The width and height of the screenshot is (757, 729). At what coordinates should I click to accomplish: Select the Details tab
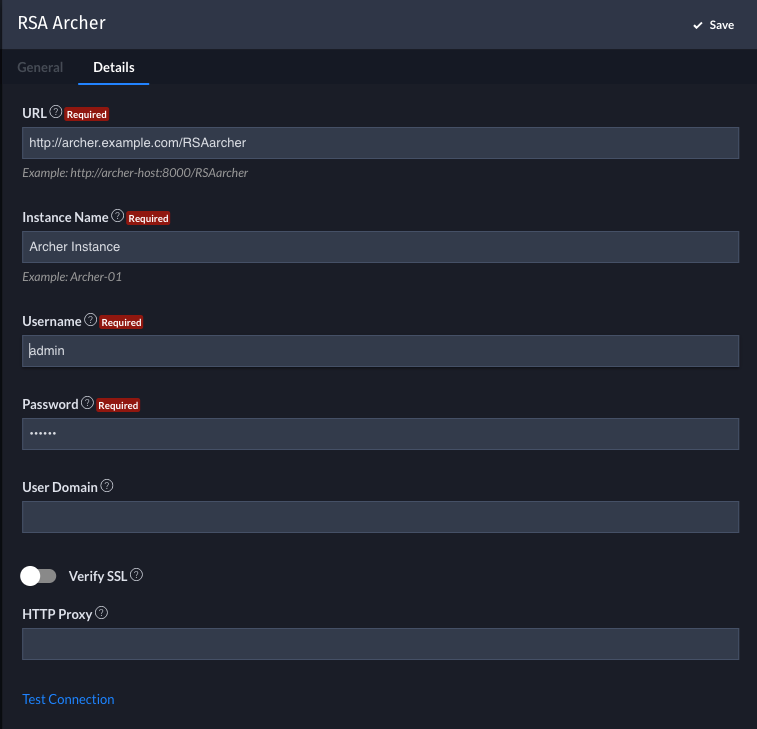[113, 67]
